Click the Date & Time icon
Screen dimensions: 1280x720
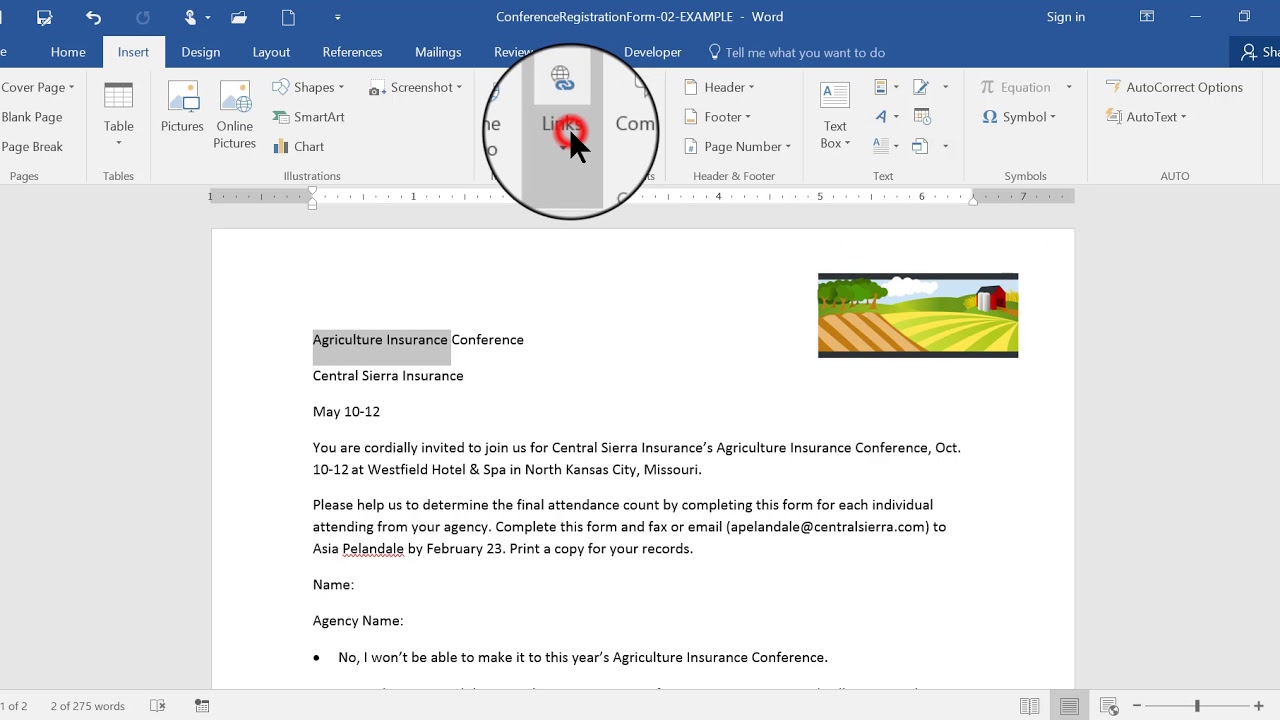coord(921,117)
